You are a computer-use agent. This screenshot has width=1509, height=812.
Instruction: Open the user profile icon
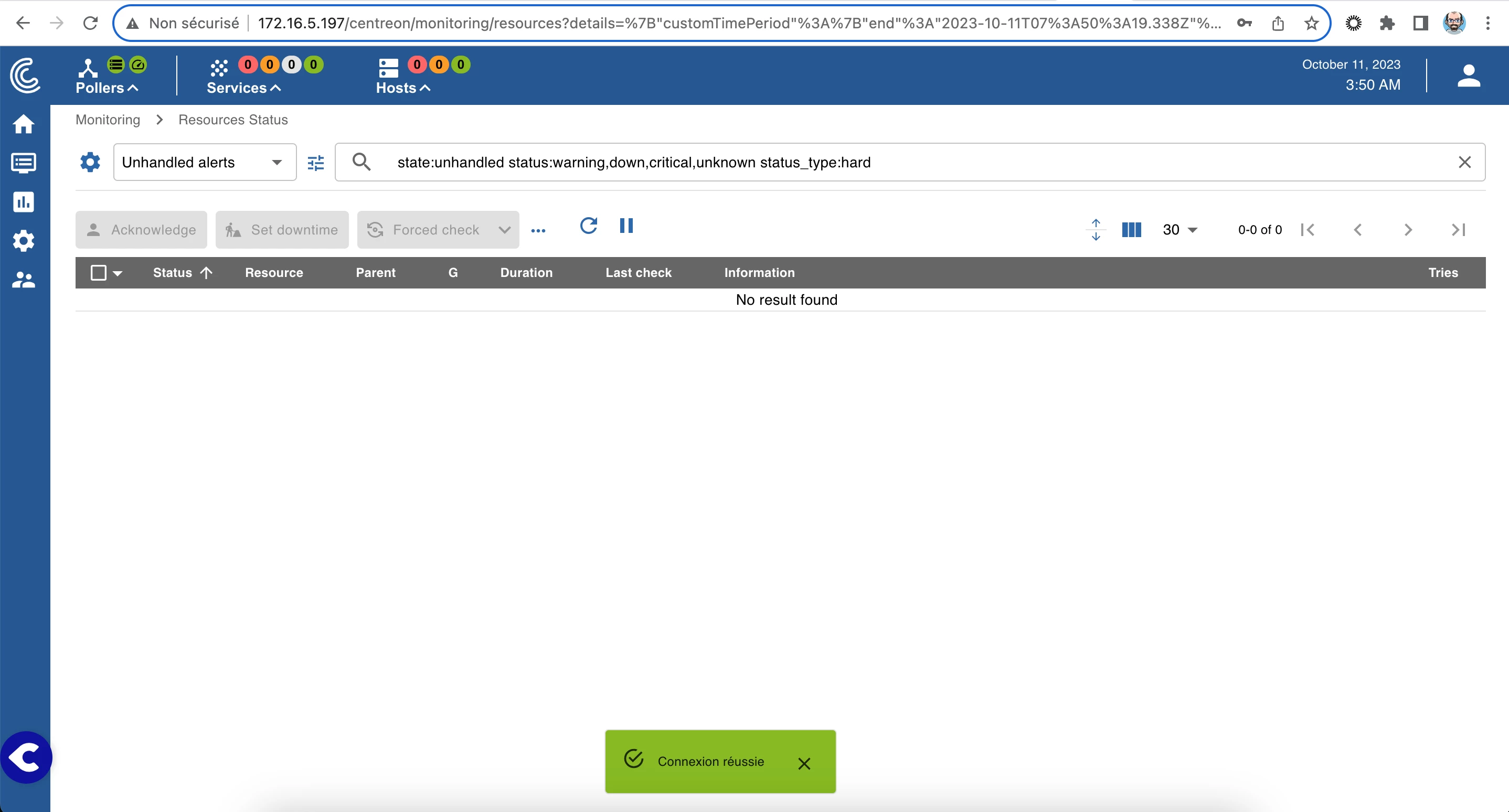[1469, 76]
